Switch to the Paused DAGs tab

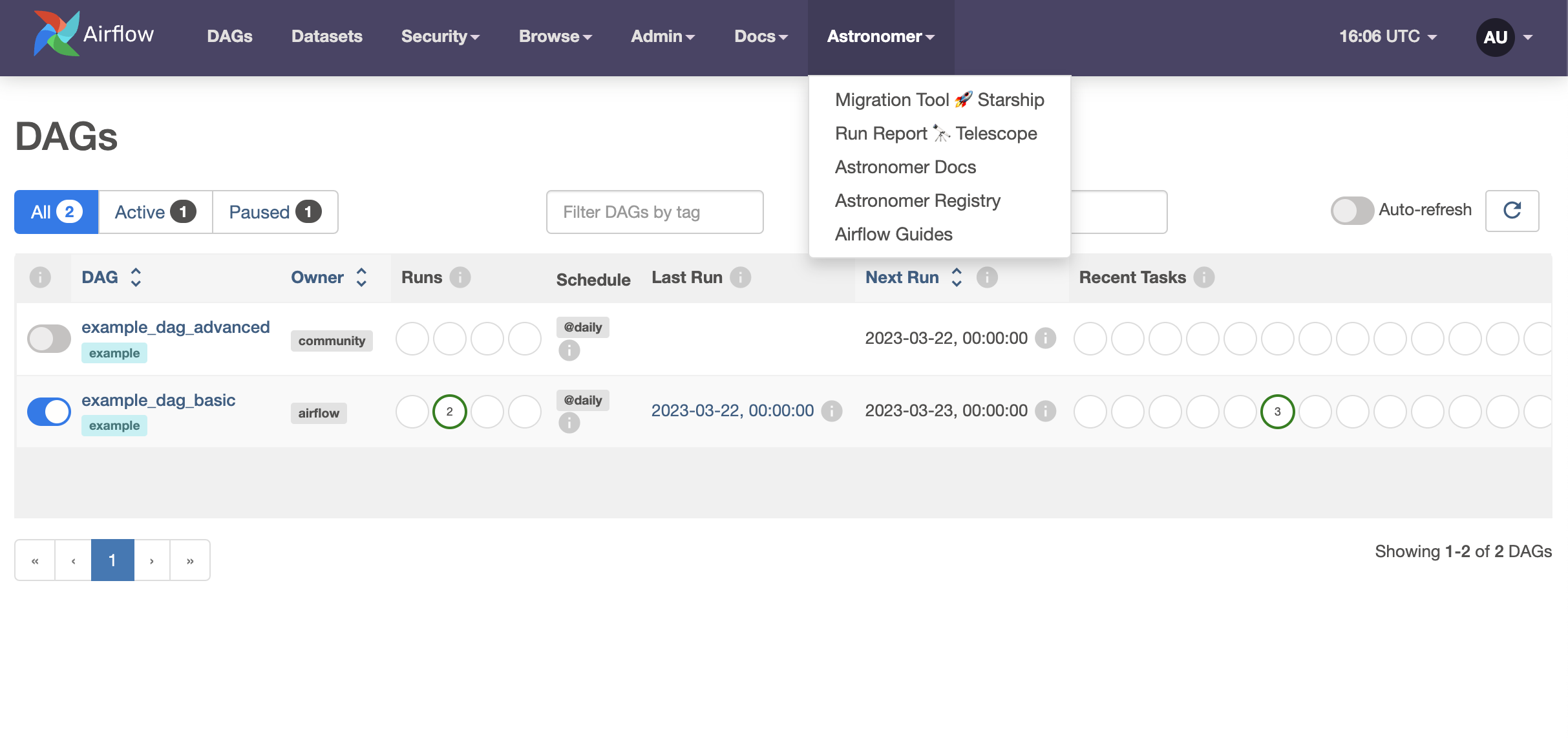click(275, 212)
